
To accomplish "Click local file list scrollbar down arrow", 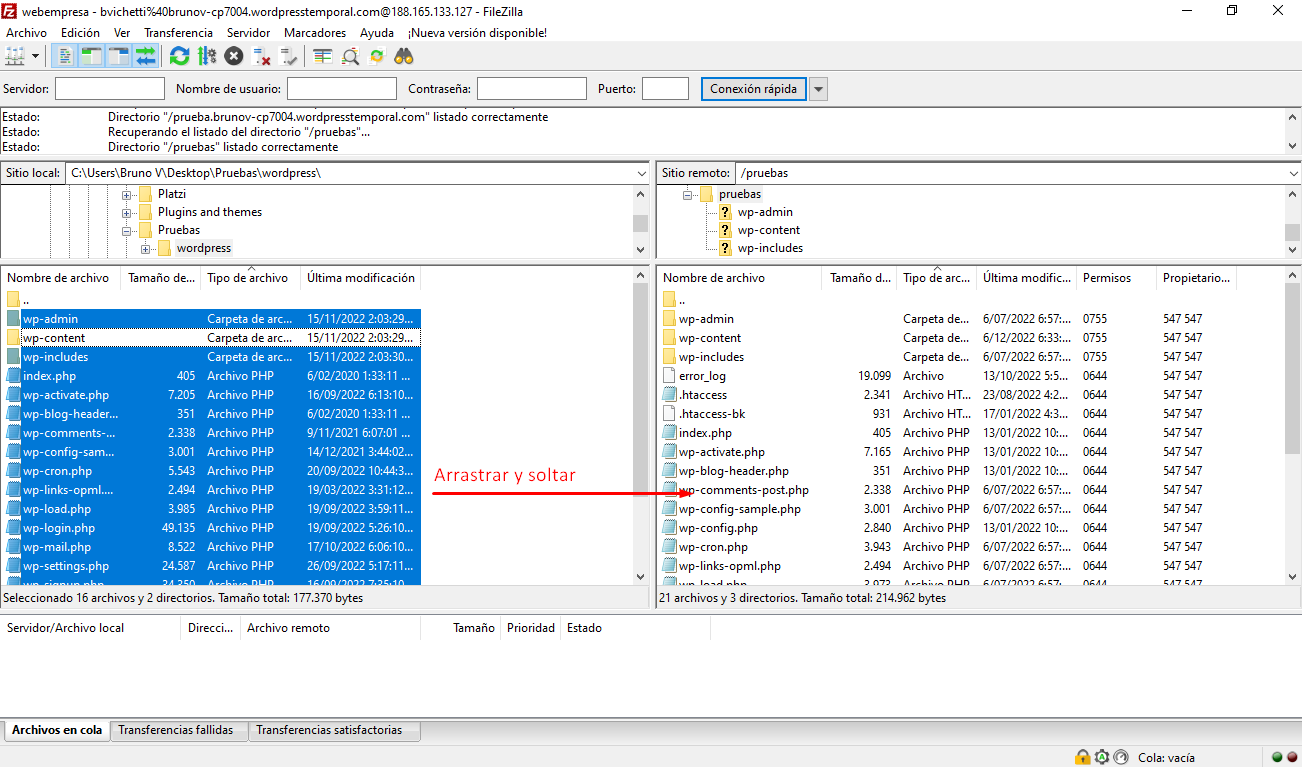I will (x=641, y=577).
